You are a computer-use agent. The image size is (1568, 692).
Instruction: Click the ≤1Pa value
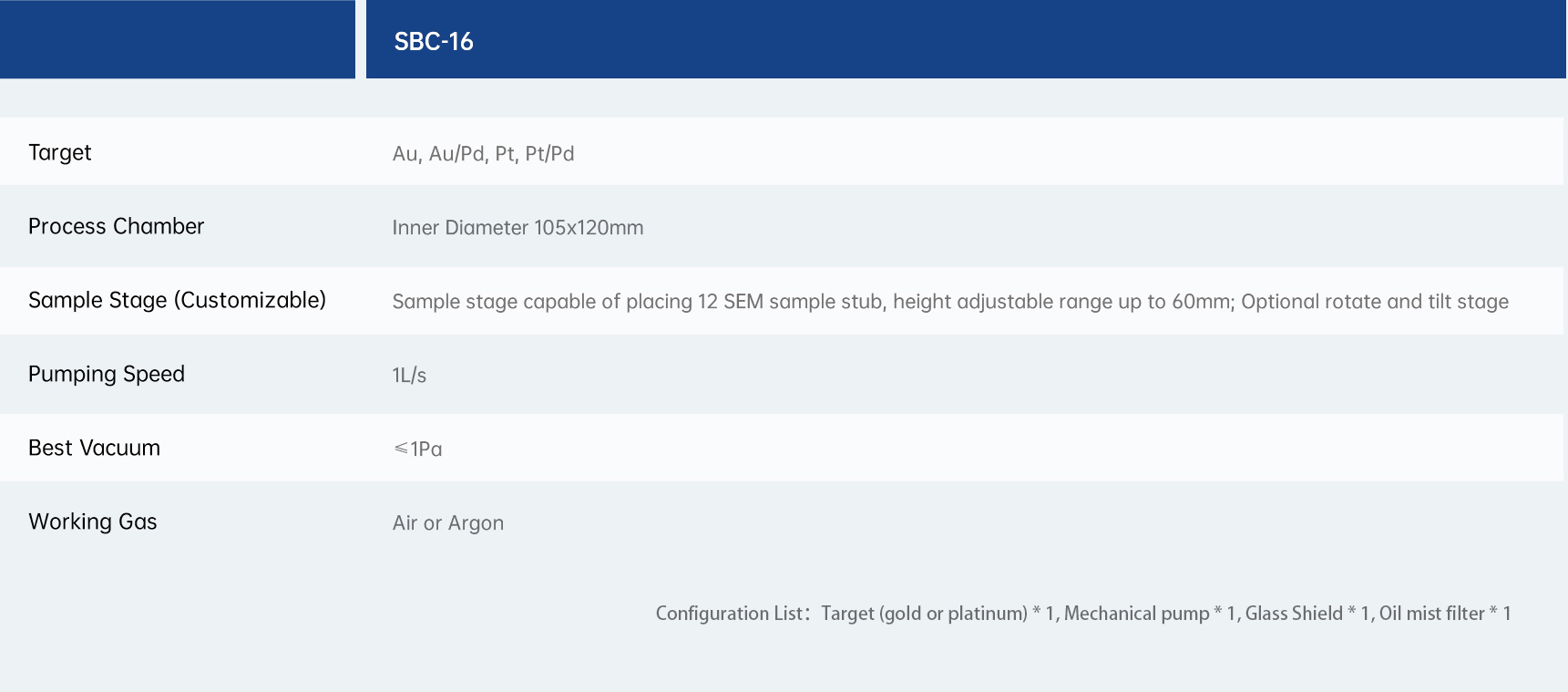(x=417, y=449)
